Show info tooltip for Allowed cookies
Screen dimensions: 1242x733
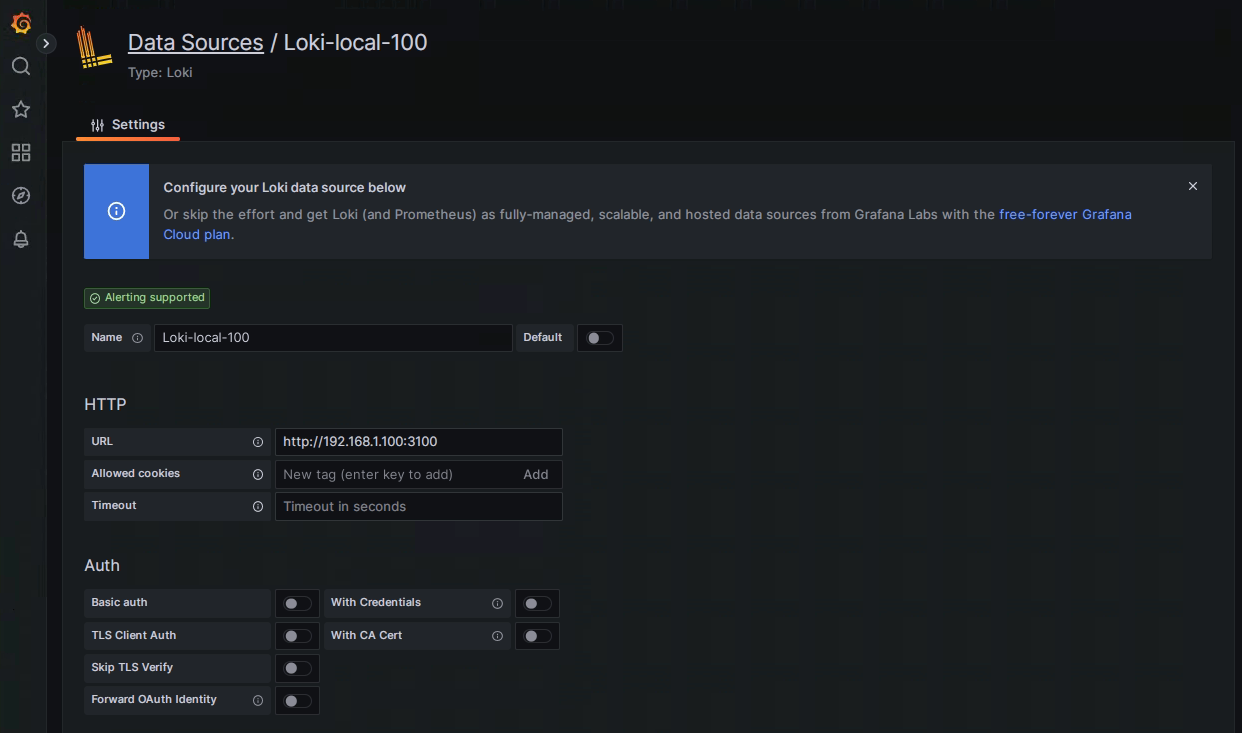258,474
